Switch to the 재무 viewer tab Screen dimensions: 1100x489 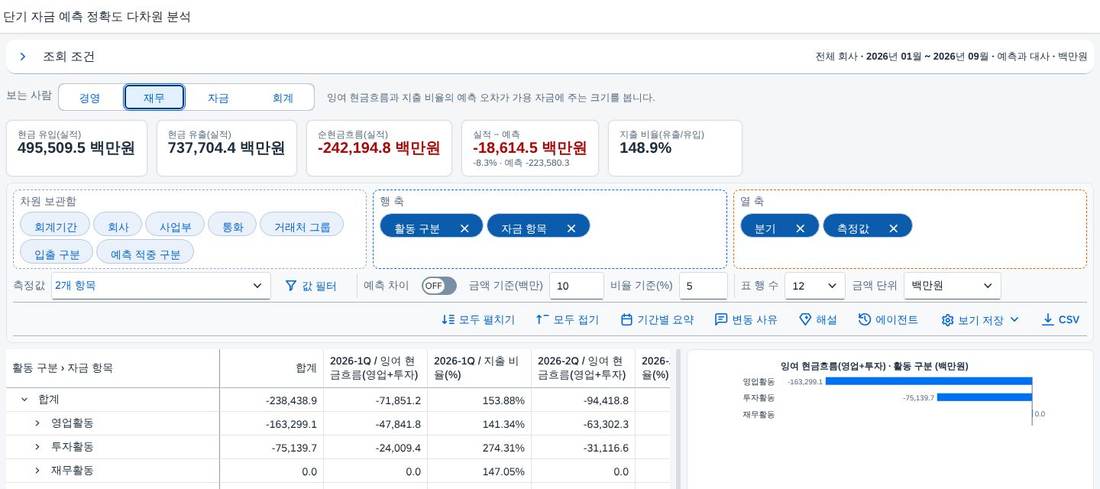154,98
